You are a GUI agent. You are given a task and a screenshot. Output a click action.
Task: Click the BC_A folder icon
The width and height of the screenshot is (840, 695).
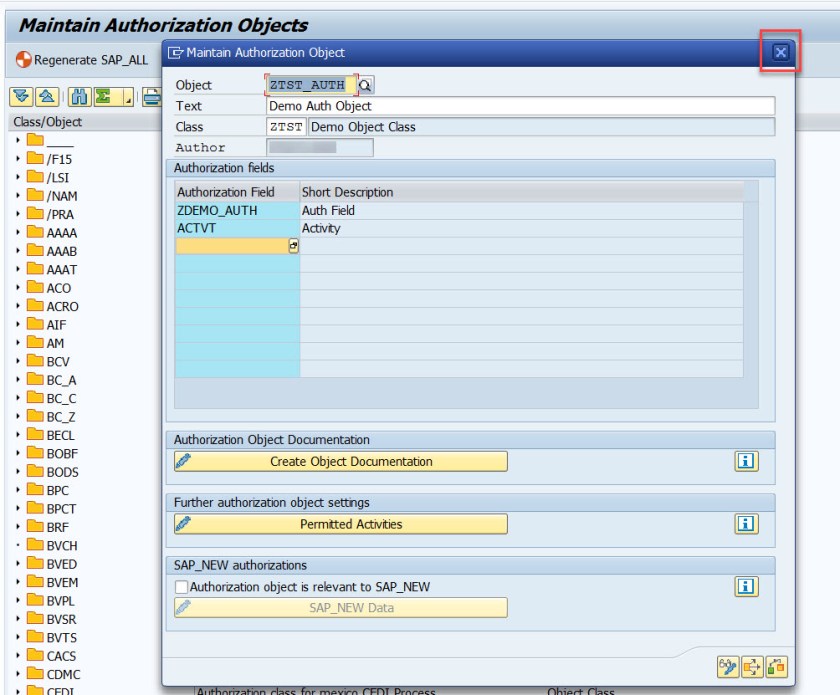coord(35,379)
